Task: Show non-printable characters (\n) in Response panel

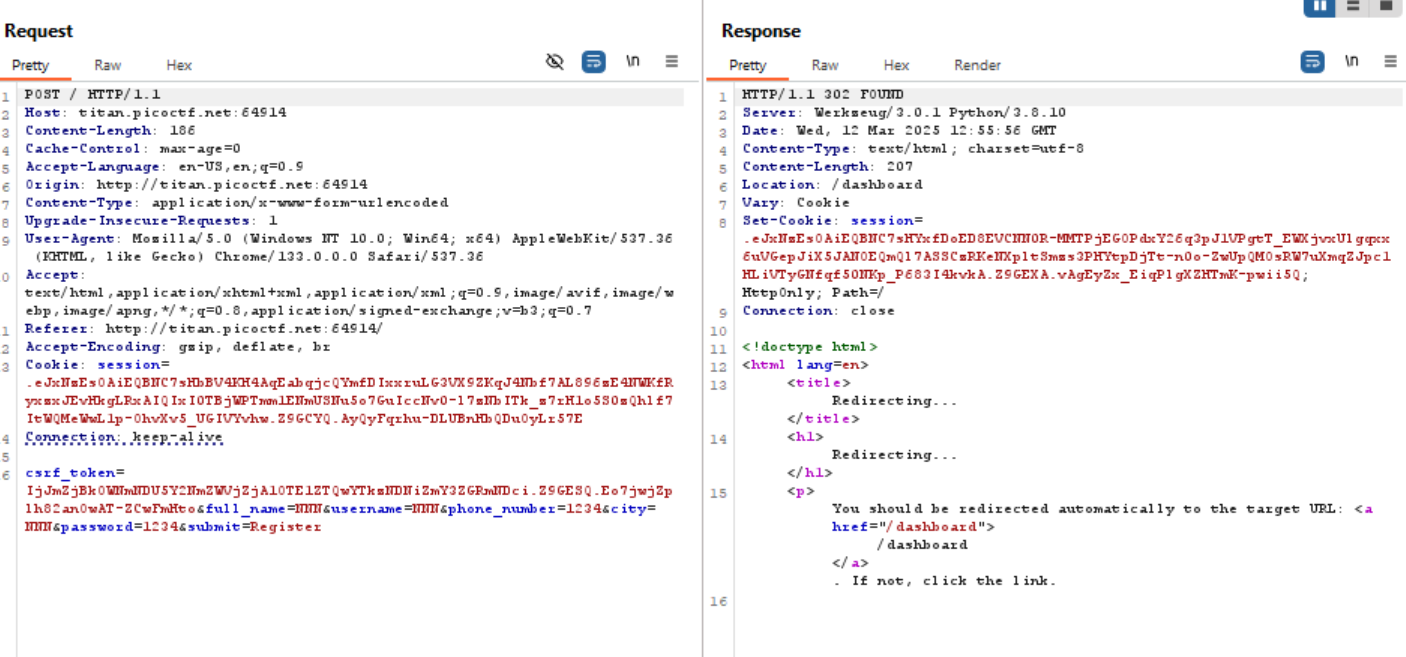Action: [x=1352, y=61]
